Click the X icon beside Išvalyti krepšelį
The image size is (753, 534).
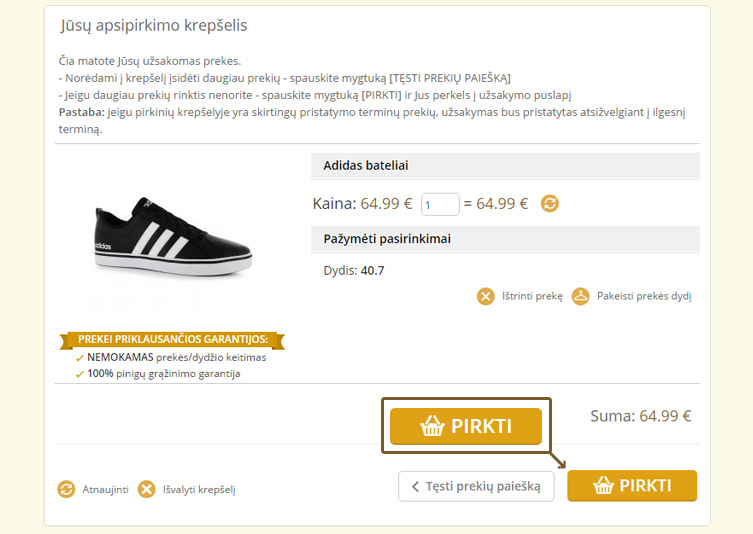pyautogui.click(x=147, y=489)
